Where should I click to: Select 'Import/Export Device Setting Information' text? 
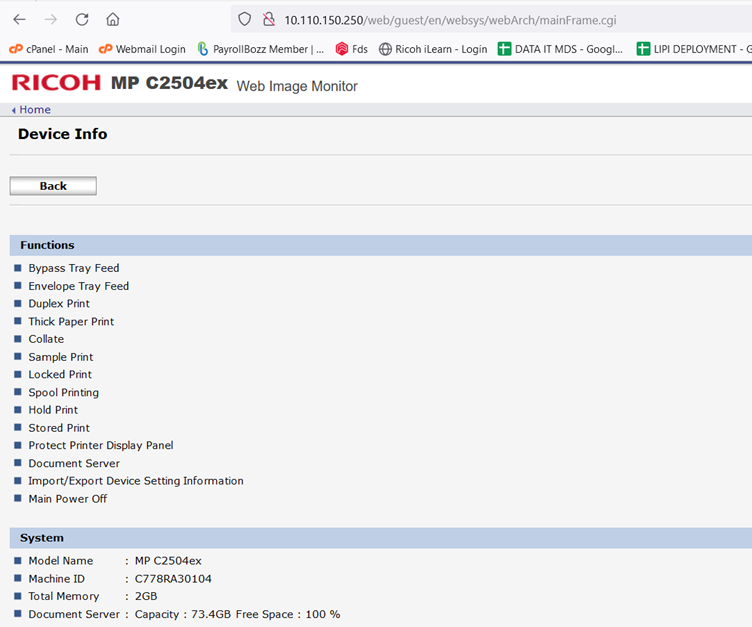pos(136,481)
